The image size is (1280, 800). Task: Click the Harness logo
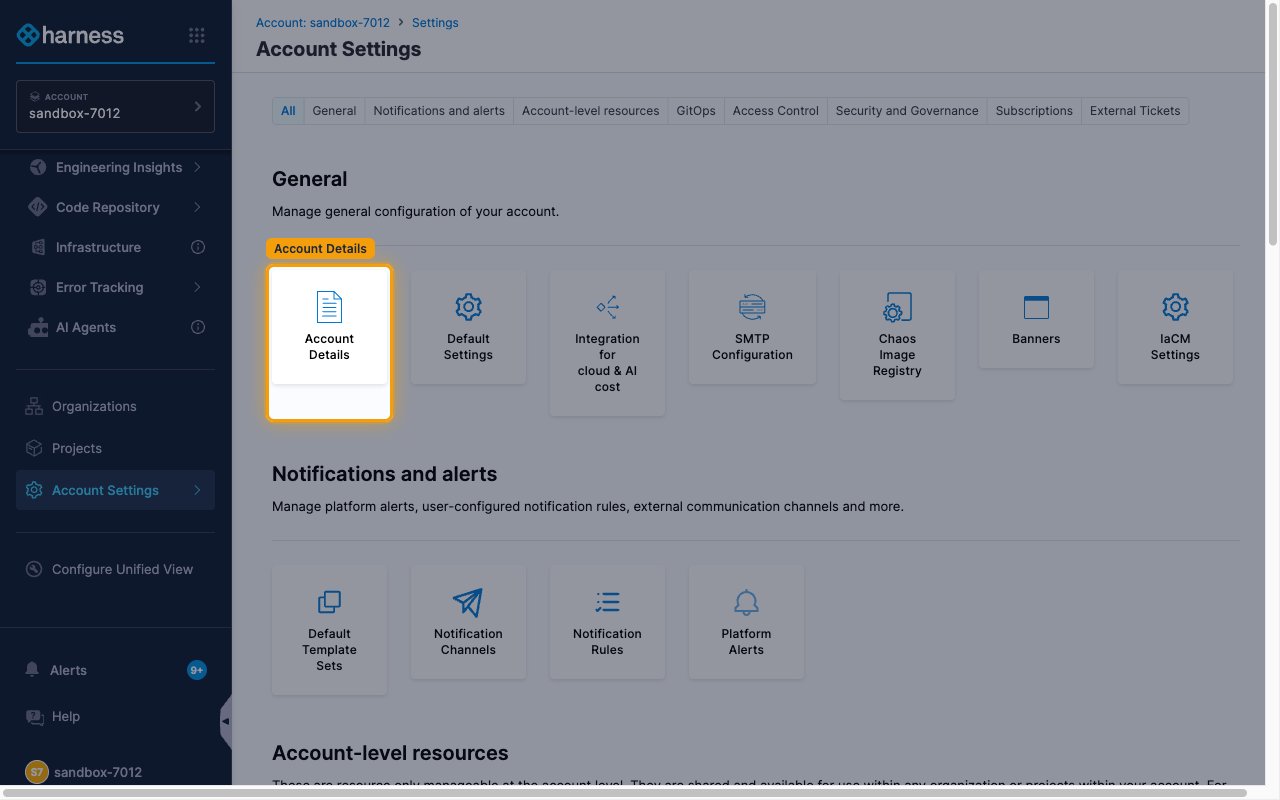(71, 35)
